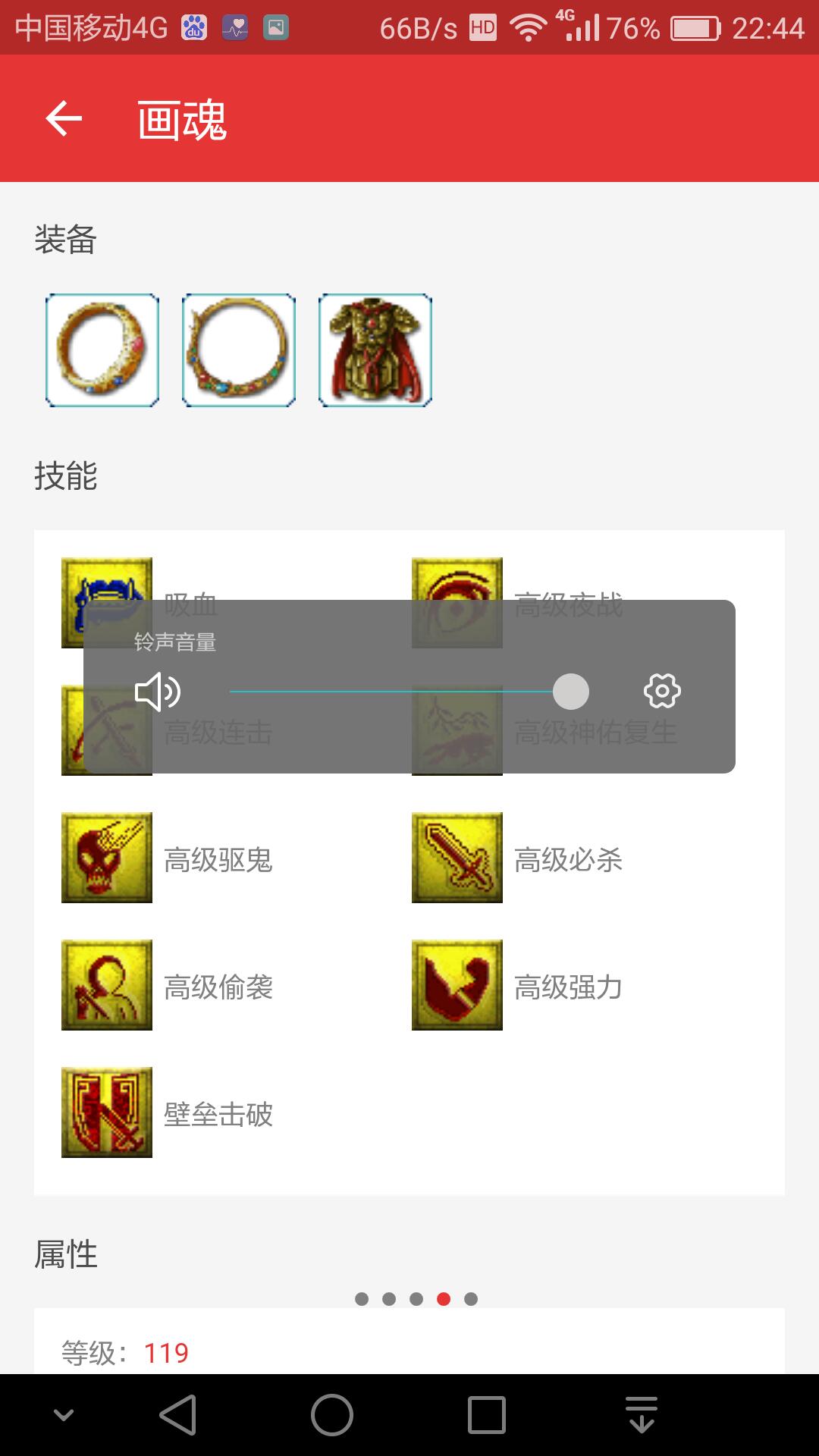Image resolution: width=819 pixels, height=1456 pixels.
Task: Select the 壁垒击破 shield skill icon
Action: pos(107,1112)
